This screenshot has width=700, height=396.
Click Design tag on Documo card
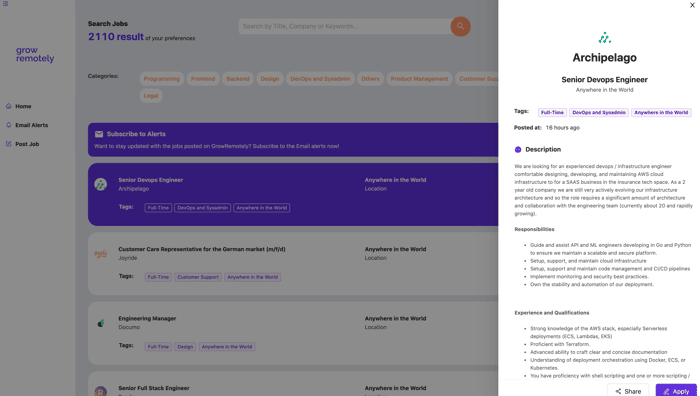pos(185,346)
